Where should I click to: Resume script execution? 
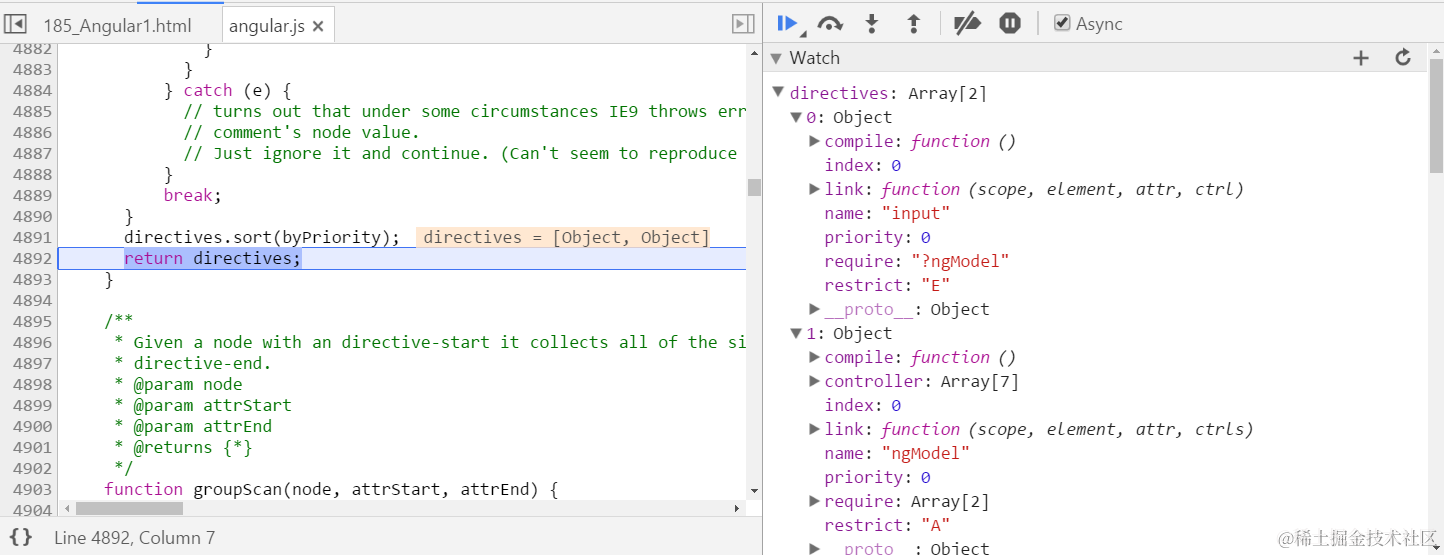(788, 24)
